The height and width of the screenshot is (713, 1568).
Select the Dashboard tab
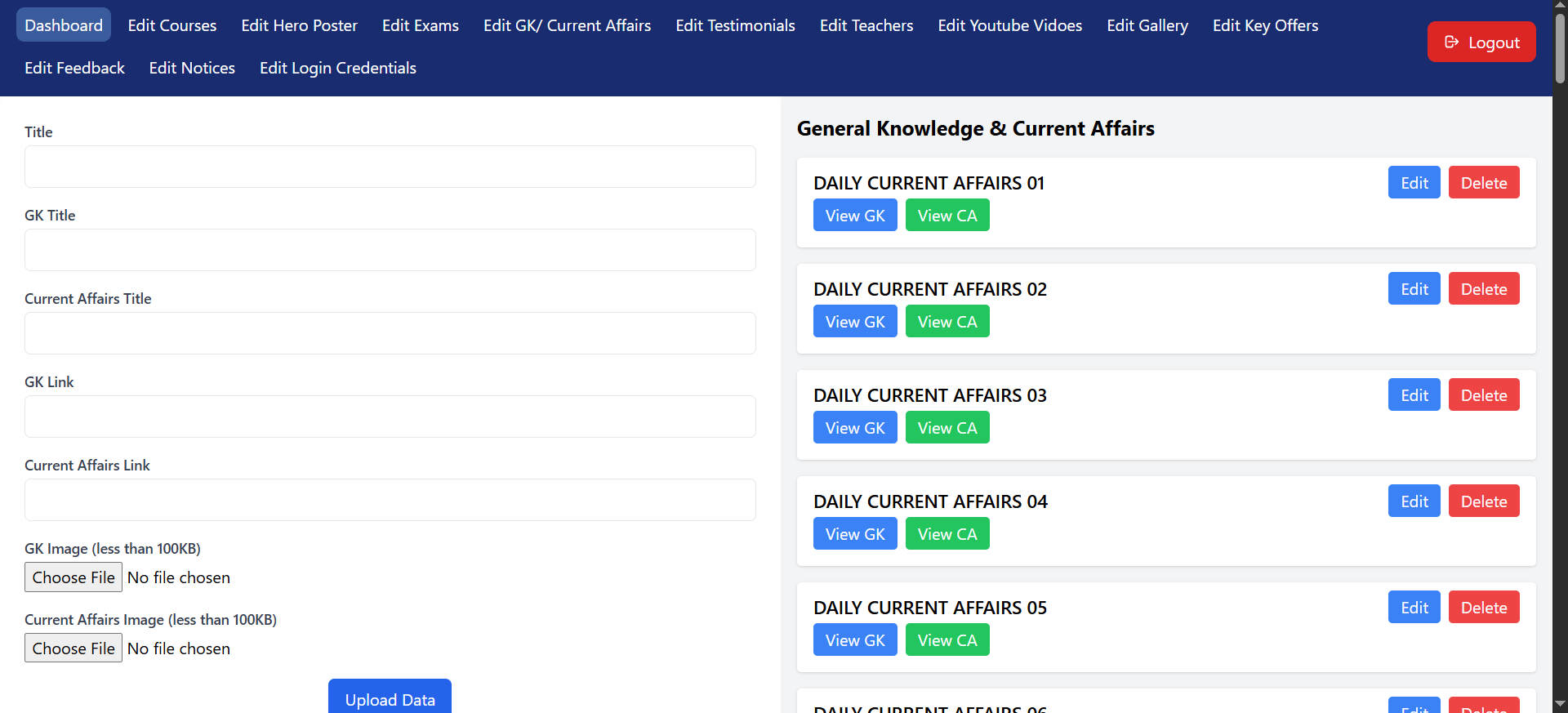tap(64, 25)
